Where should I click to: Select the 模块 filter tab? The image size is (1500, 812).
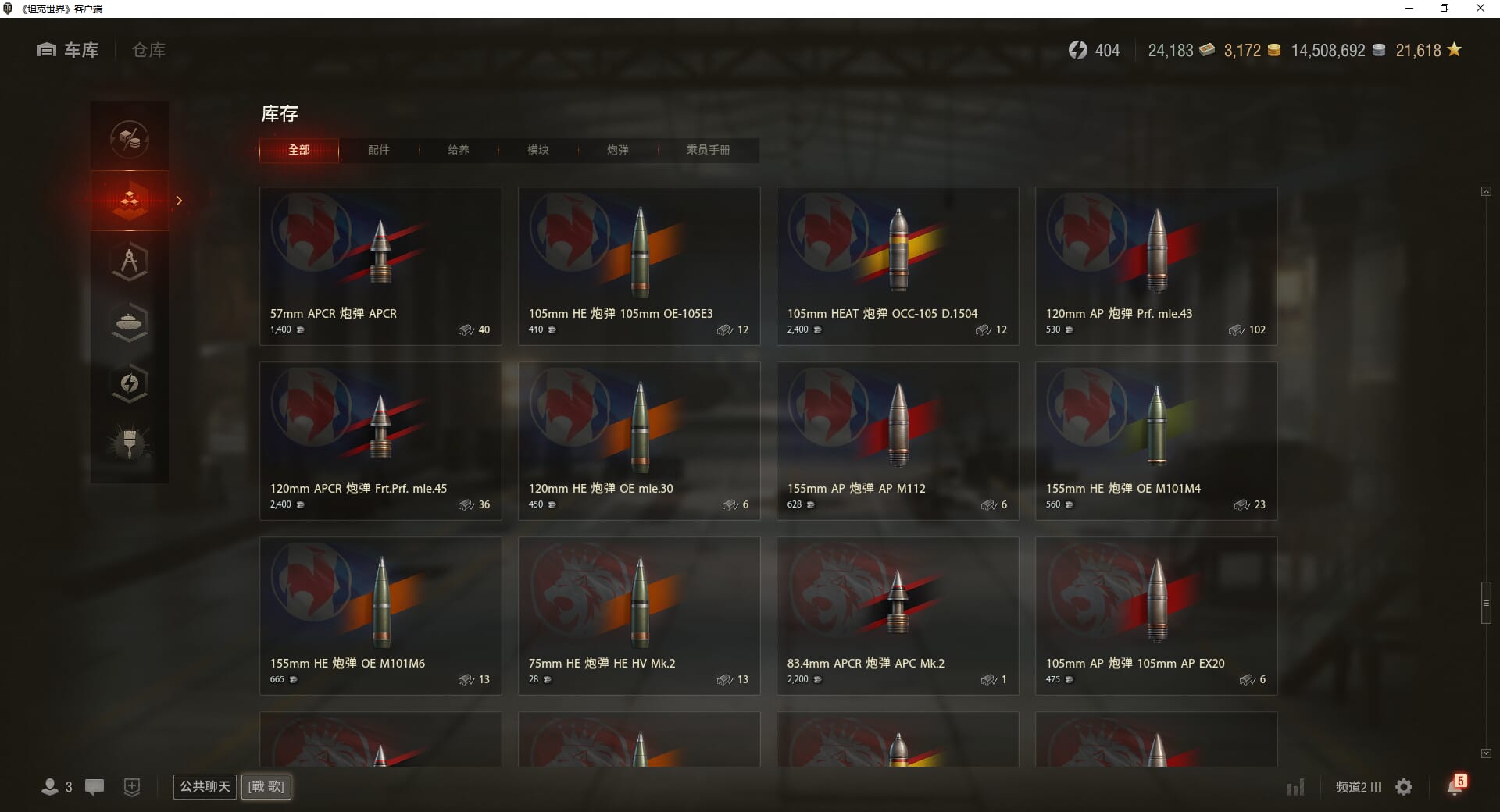click(x=538, y=150)
